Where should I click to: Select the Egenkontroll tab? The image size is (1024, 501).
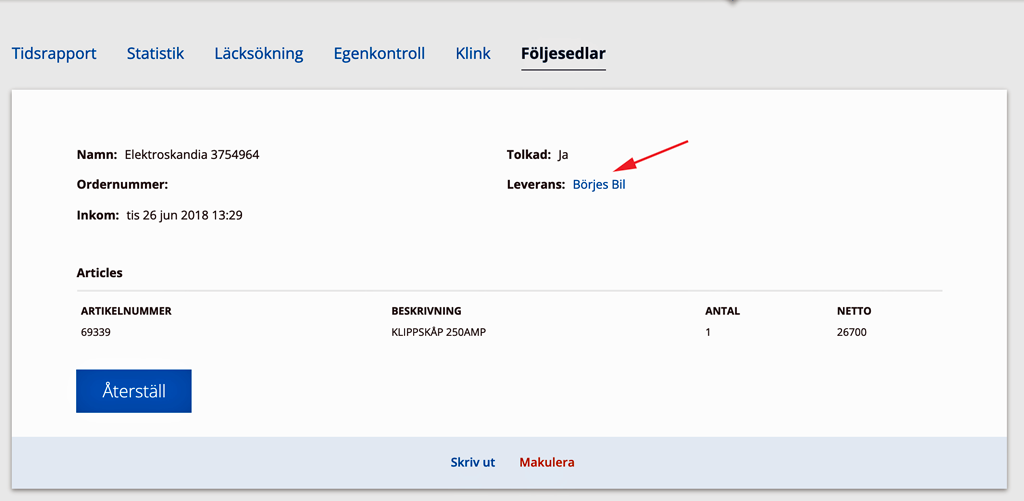coord(379,54)
